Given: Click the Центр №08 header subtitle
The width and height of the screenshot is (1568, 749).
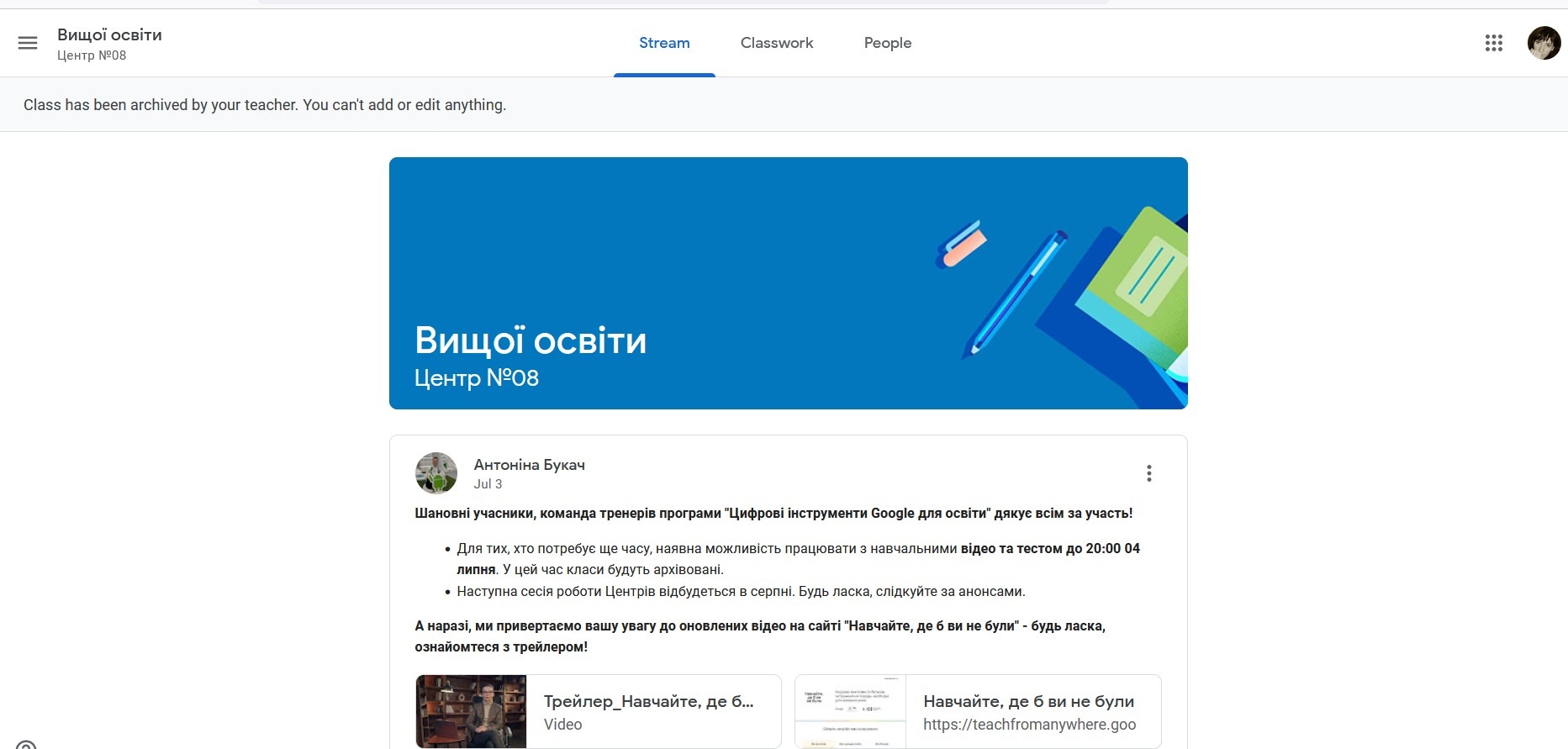Looking at the screenshot, I should [92, 55].
